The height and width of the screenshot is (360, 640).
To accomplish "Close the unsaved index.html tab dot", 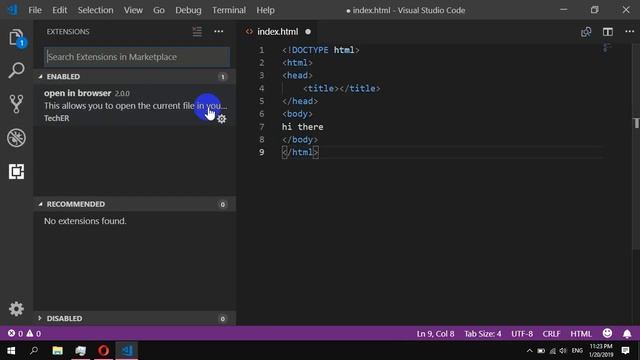I will pyautogui.click(x=308, y=32).
